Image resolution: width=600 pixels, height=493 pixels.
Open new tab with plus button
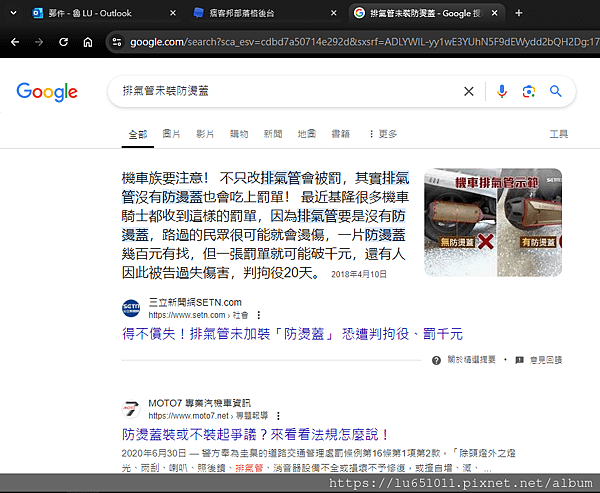click(x=519, y=13)
